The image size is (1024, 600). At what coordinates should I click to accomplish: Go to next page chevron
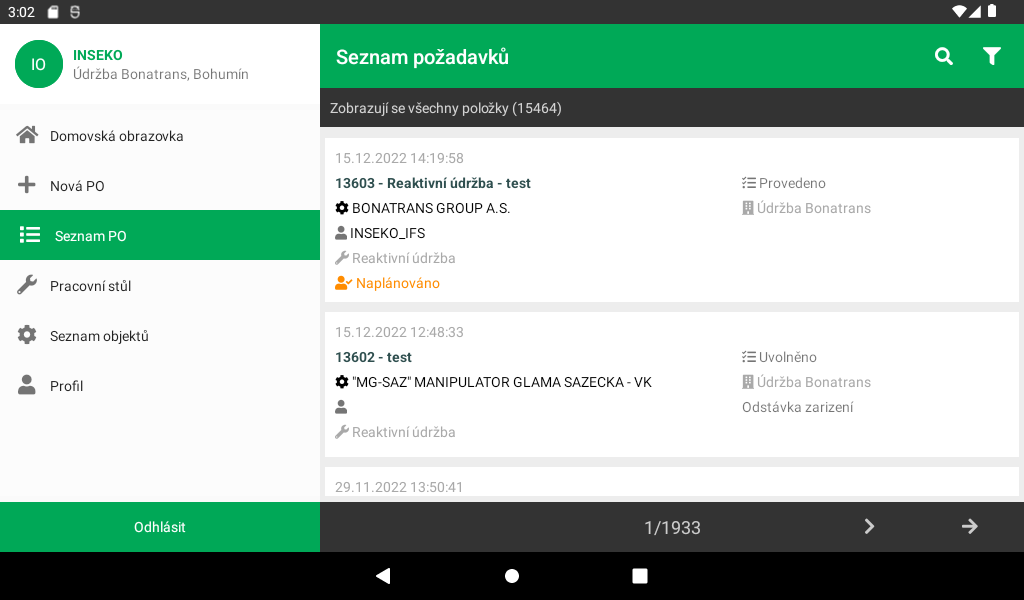pos(869,526)
